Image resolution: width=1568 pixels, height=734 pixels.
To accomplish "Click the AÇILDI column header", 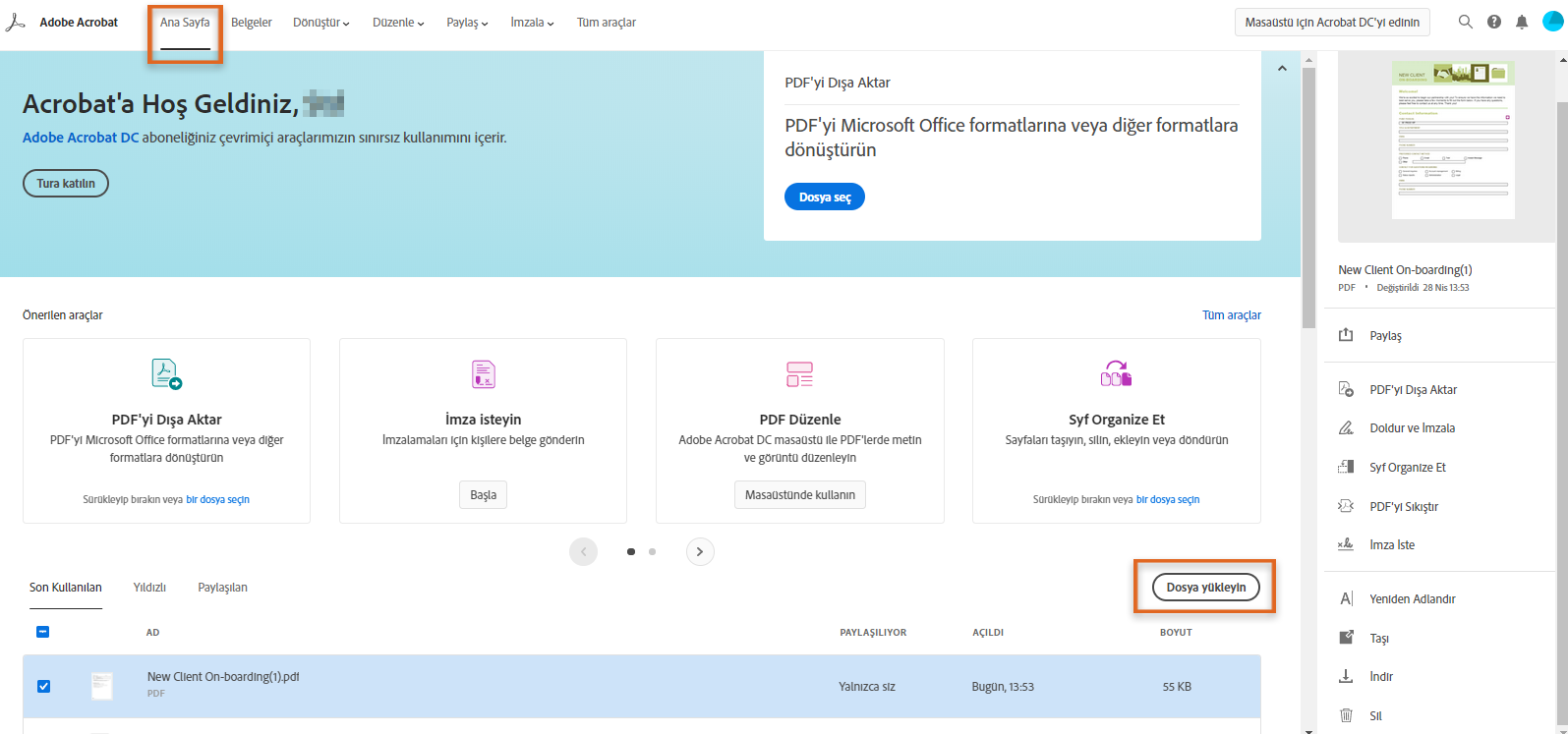I will pyautogui.click(x=988, y=633).
